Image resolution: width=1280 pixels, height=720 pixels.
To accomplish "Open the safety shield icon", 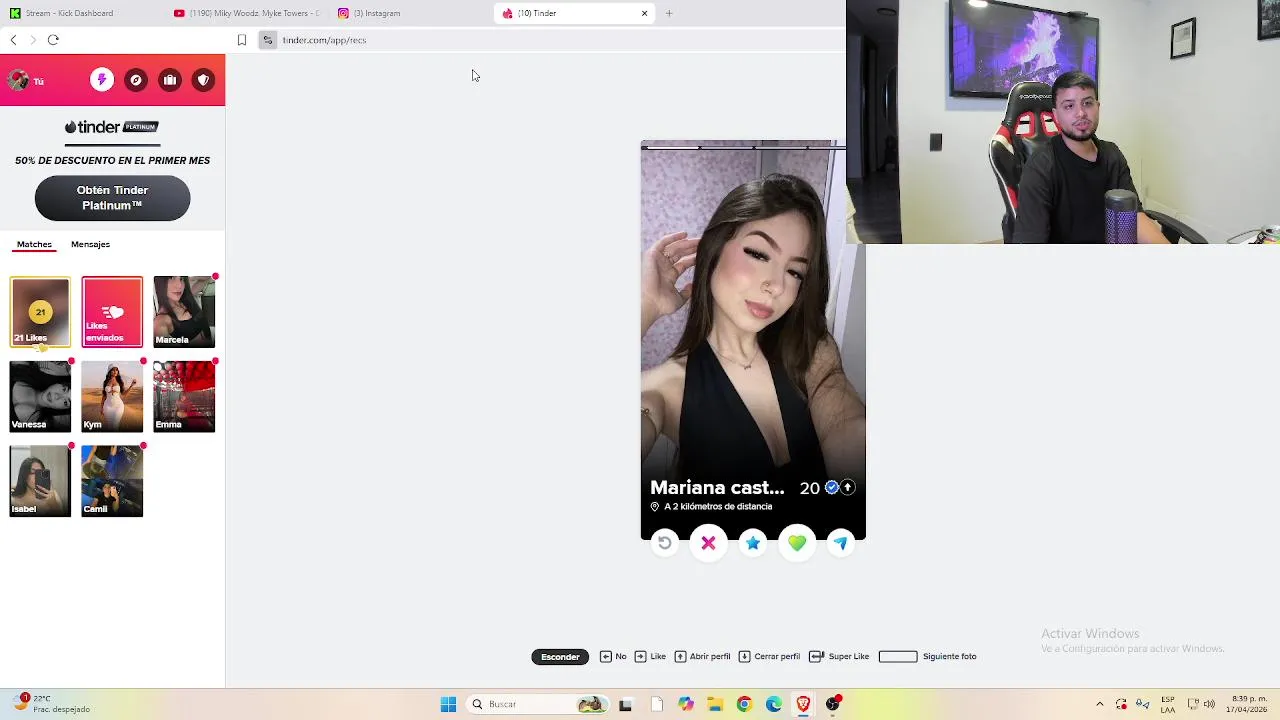I will click(x=203, y=80).
